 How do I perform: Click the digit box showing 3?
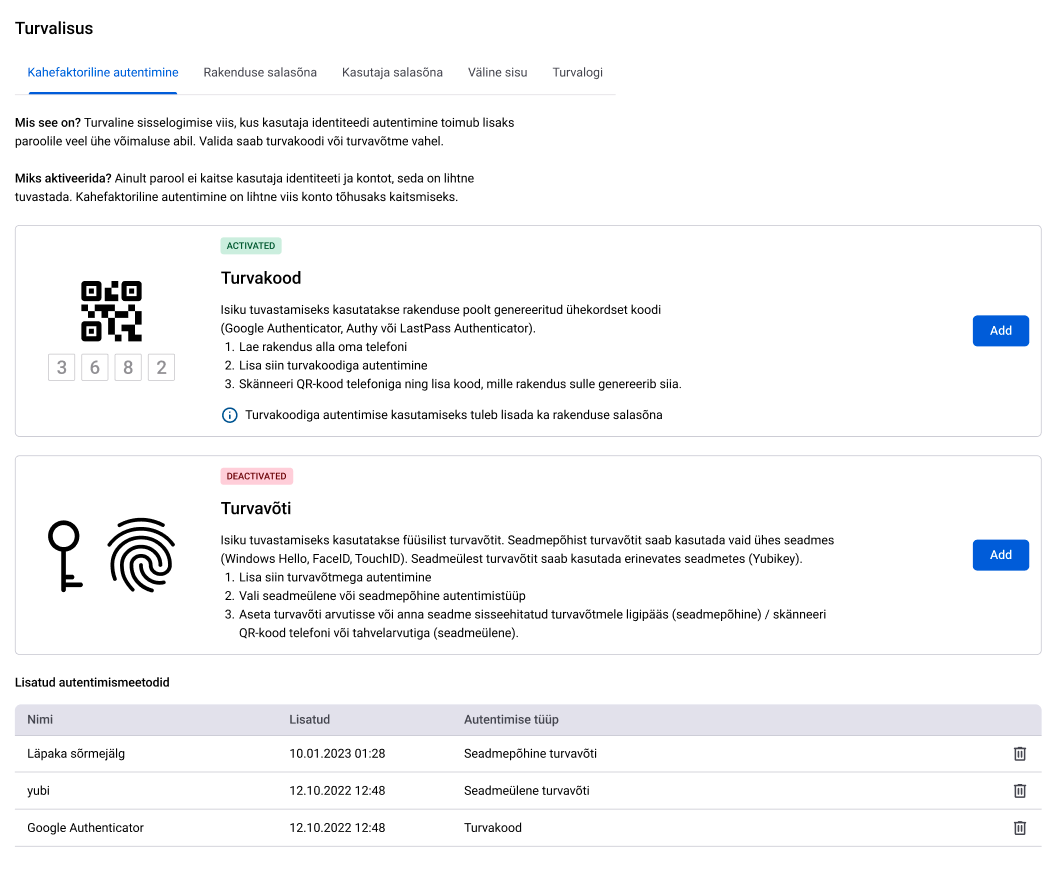61,367
